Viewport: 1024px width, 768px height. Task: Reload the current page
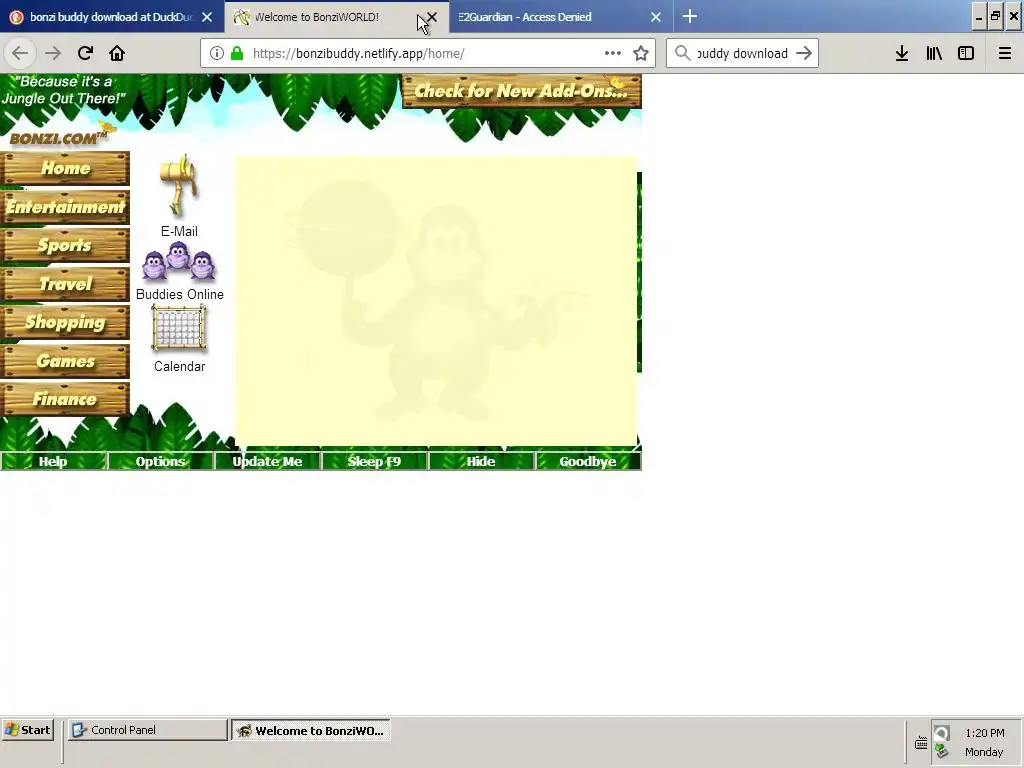[x=85, y=53]
